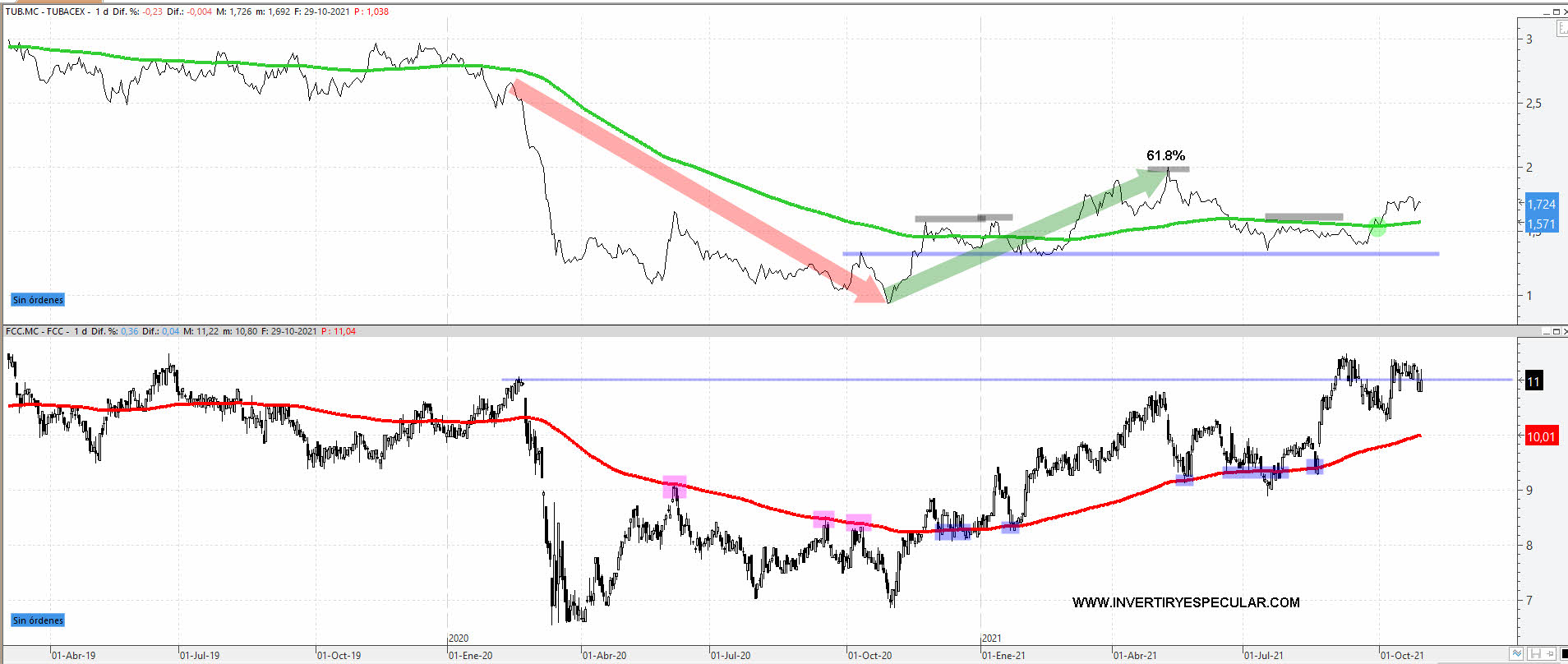This screenshot has width=1568, height=664.
Task: Maximize the FCC chart pane
Action: 1556,332
